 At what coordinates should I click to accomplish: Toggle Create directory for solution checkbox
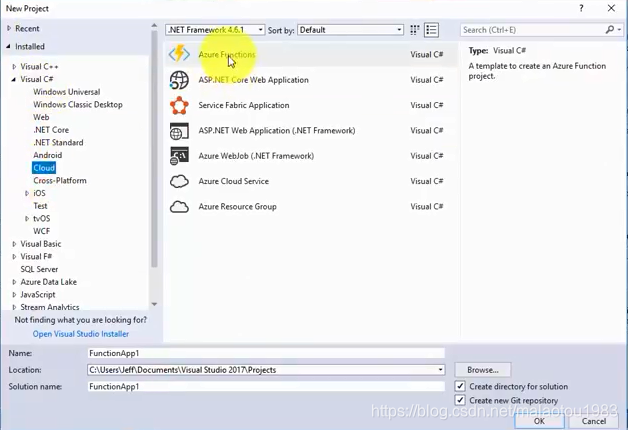pyautogui.click(x=460, y=386)
